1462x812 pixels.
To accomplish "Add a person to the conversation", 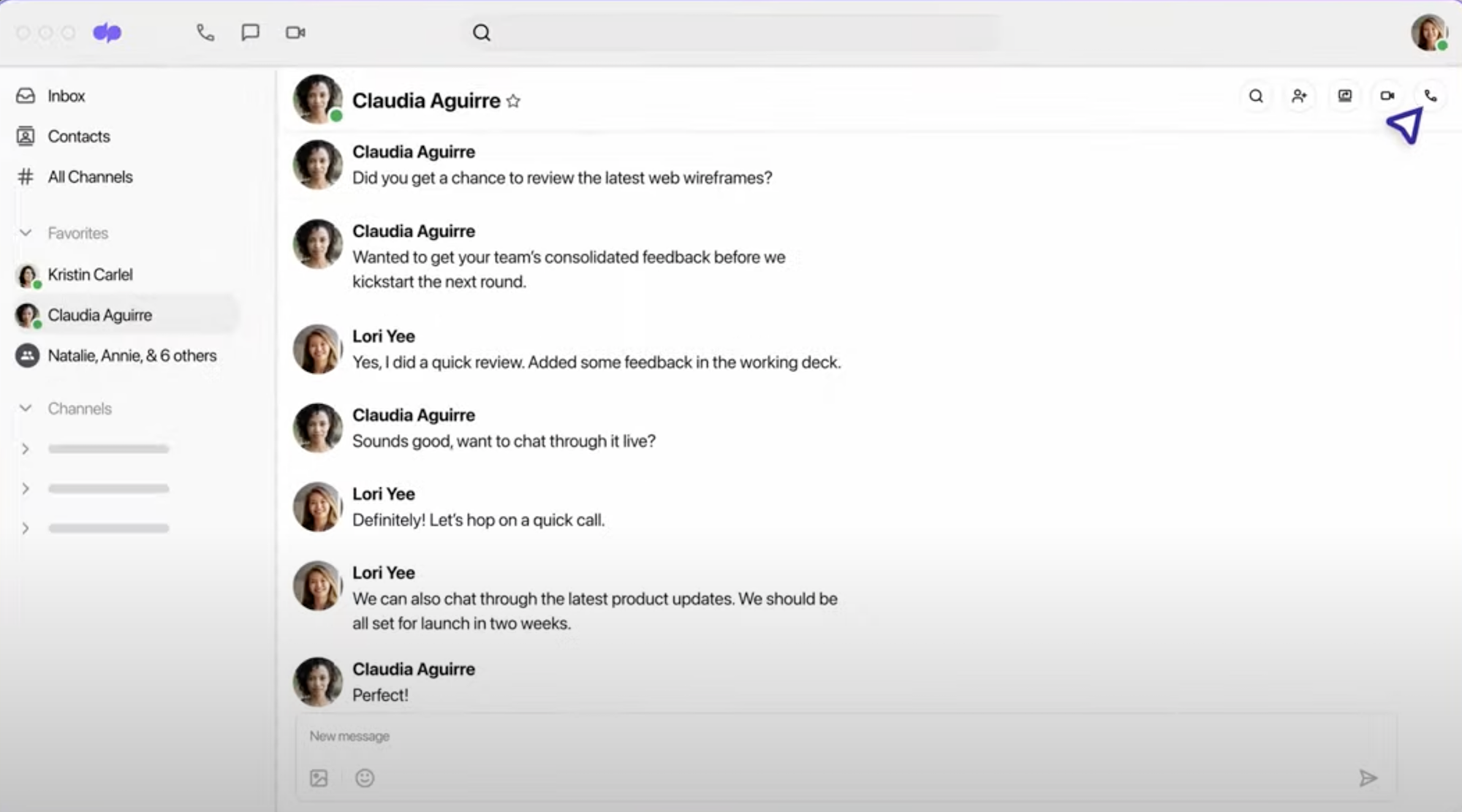I will pyautogui.click(x=1299, y=96).
